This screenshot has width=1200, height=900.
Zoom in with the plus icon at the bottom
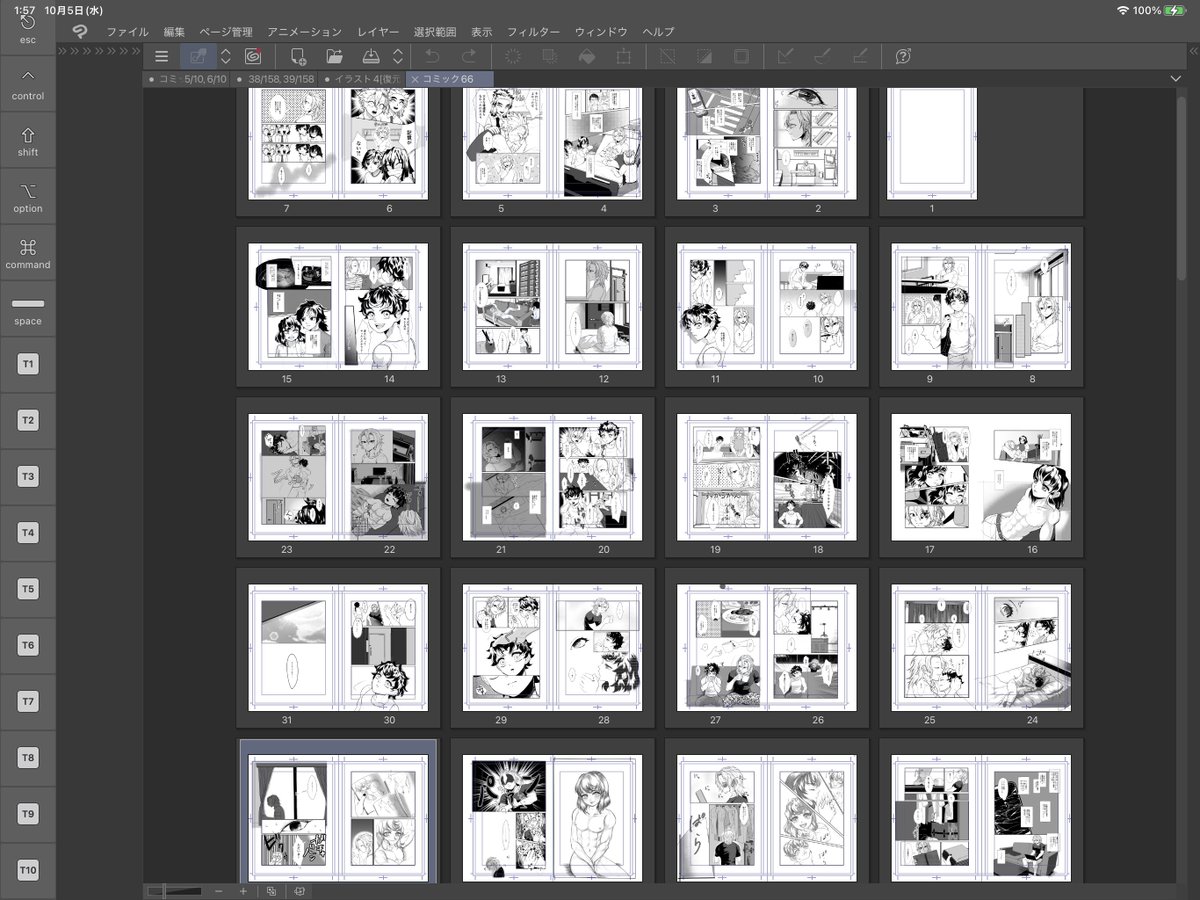(x=242, y=891)
